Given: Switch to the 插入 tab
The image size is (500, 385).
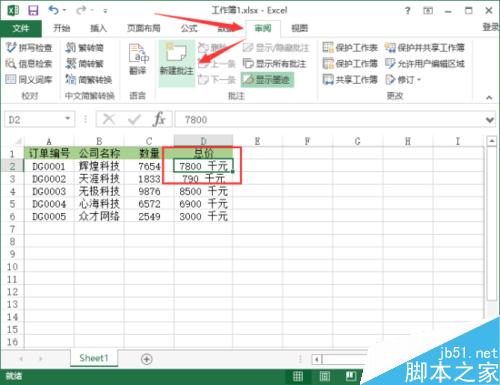Looking at the screenshot, I should click(98, 28).
